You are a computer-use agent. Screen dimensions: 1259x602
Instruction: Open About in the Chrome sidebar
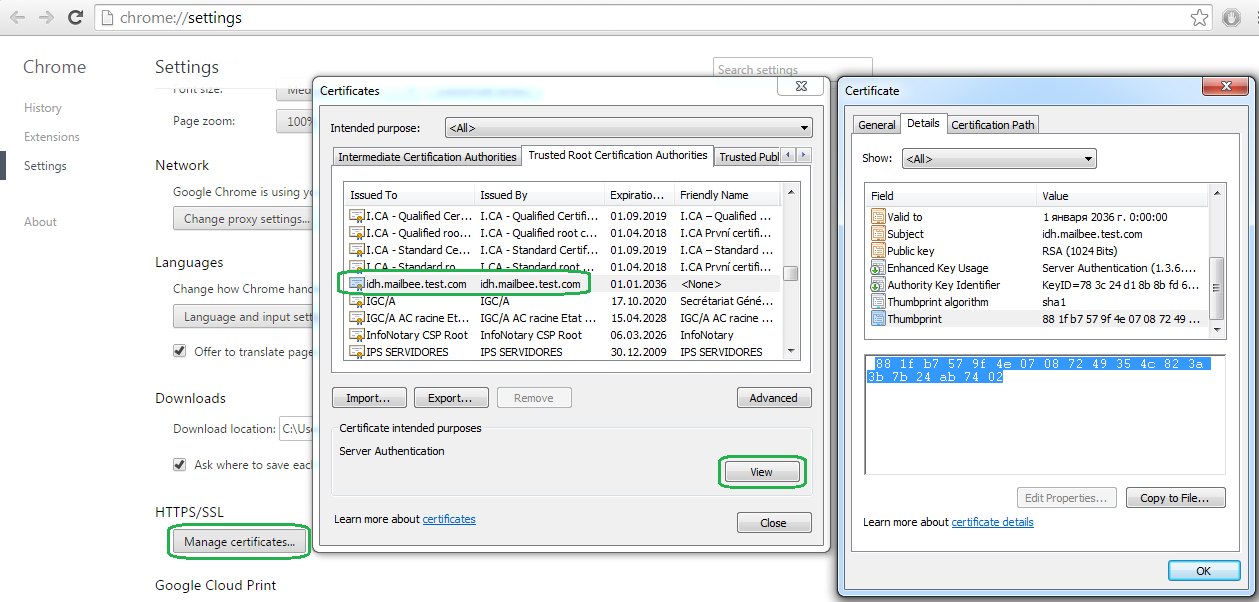[x=40, y=222]
